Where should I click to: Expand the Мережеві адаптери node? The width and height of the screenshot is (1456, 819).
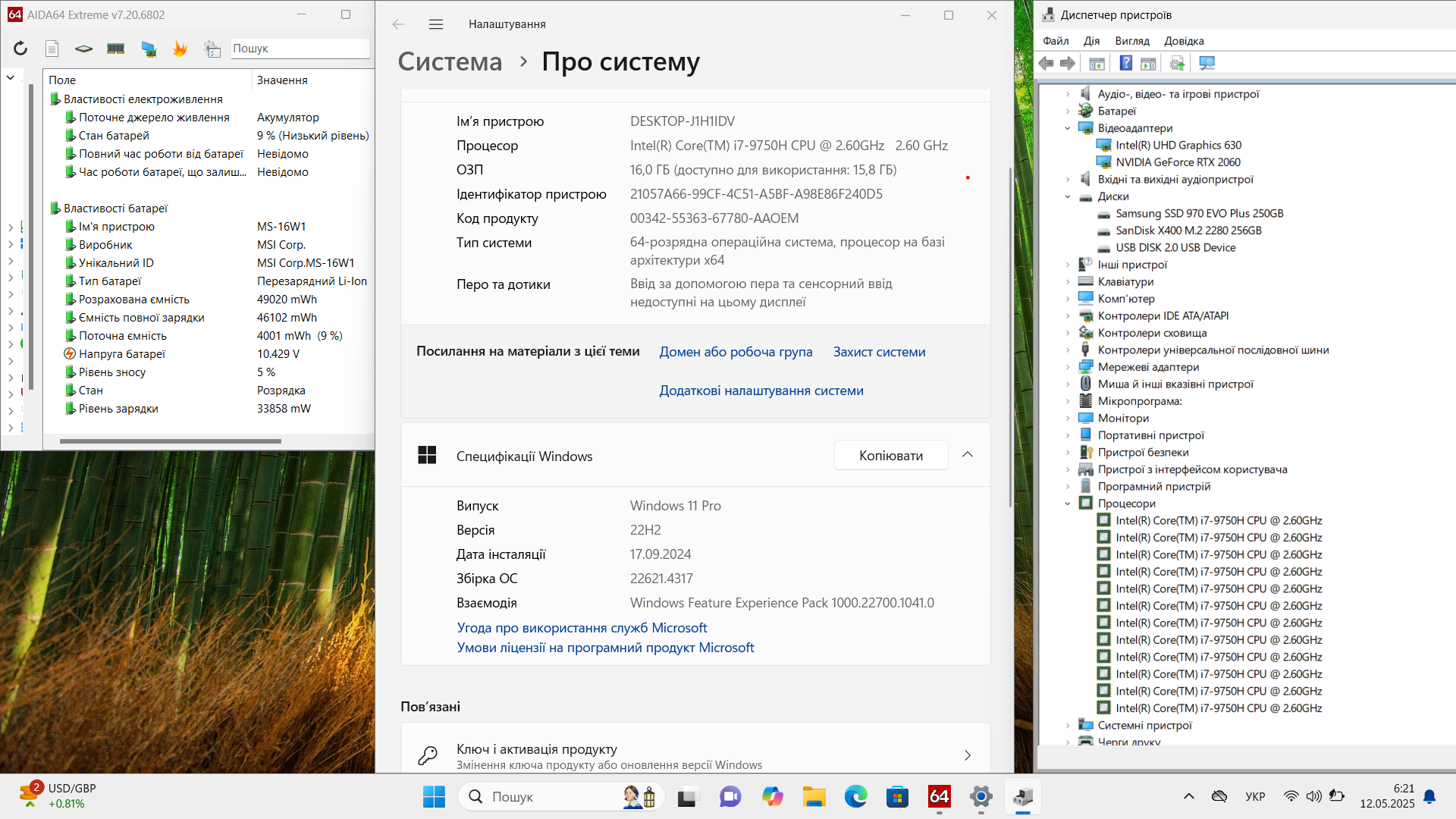1068,367
